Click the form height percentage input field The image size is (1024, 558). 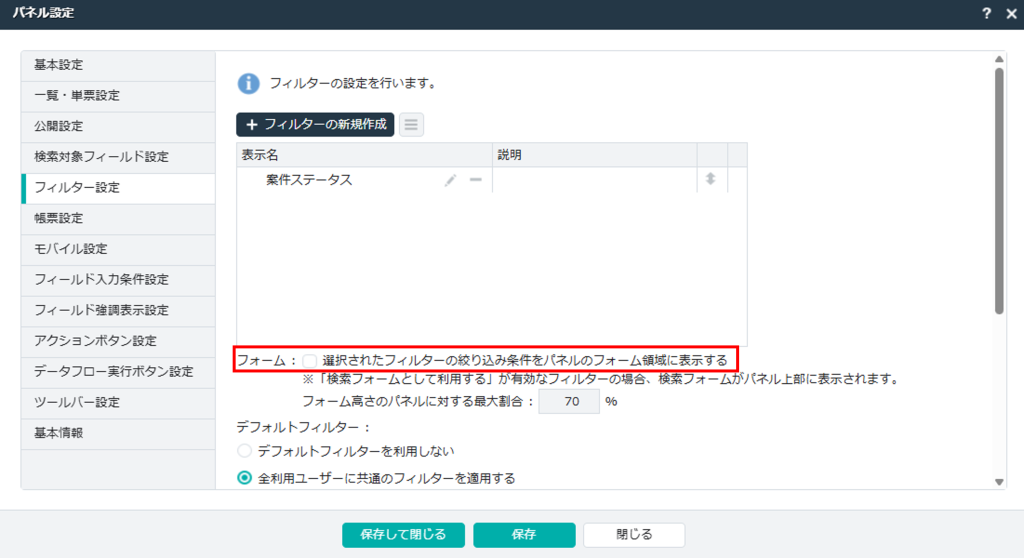[569, 402]
